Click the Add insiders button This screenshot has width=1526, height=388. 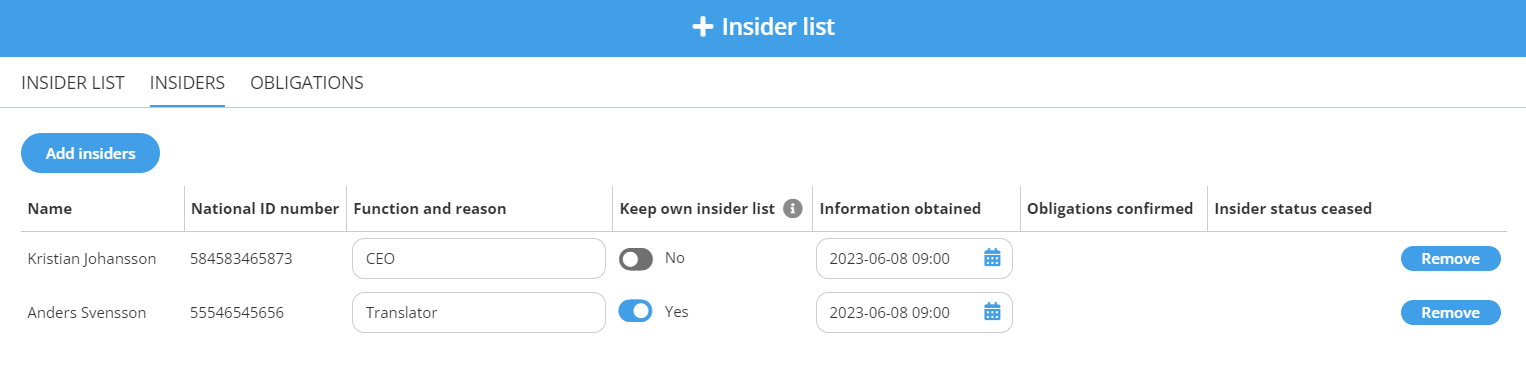coord(91,153)
